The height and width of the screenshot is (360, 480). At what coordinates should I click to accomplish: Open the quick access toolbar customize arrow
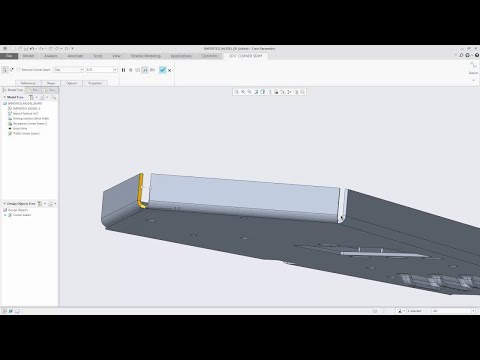(72, 49)
